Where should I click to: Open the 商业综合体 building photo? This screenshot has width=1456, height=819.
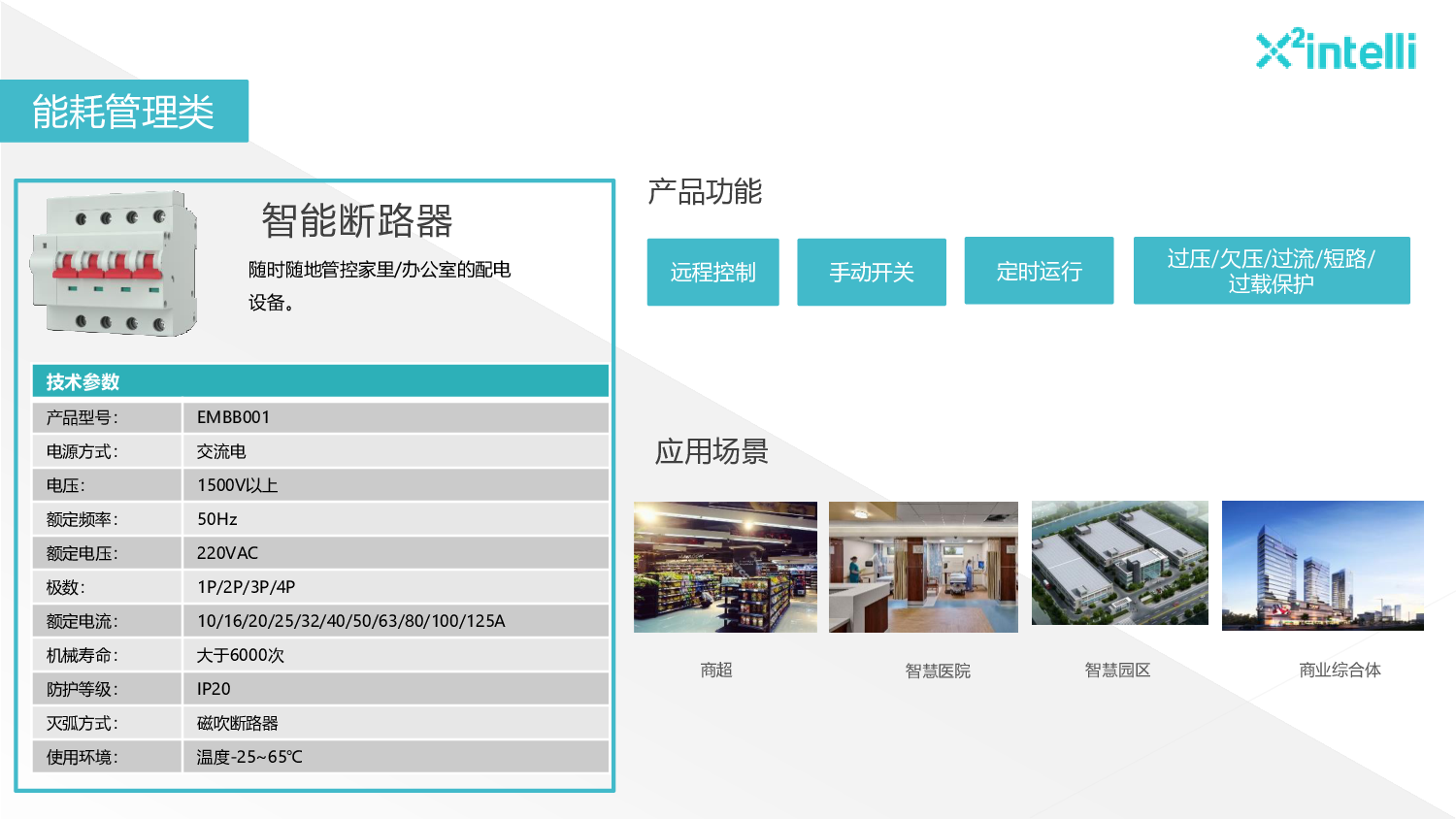tap(1323, 566)
